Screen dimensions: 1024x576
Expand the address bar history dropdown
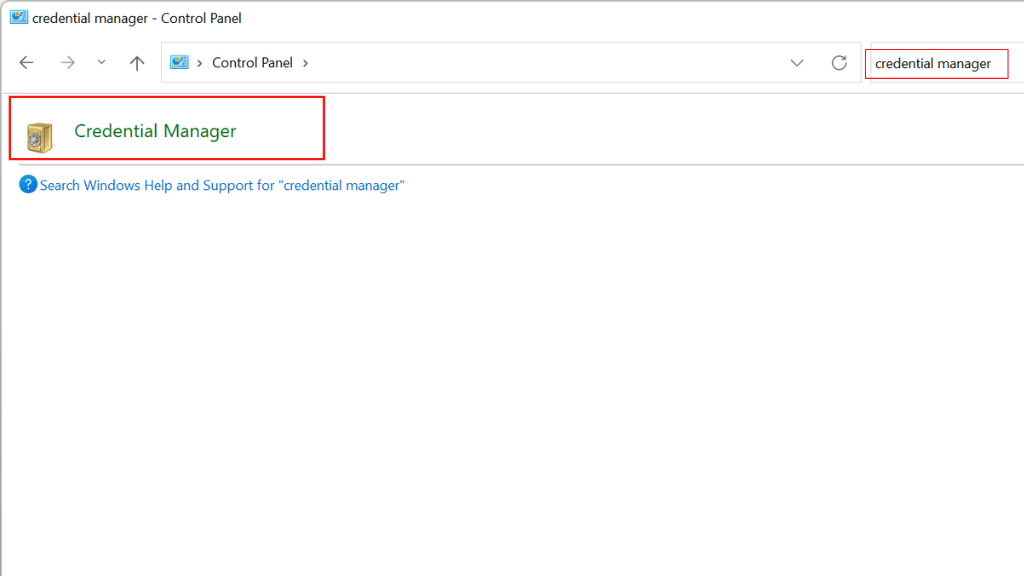pyautogui.click(x=797, y=63)
